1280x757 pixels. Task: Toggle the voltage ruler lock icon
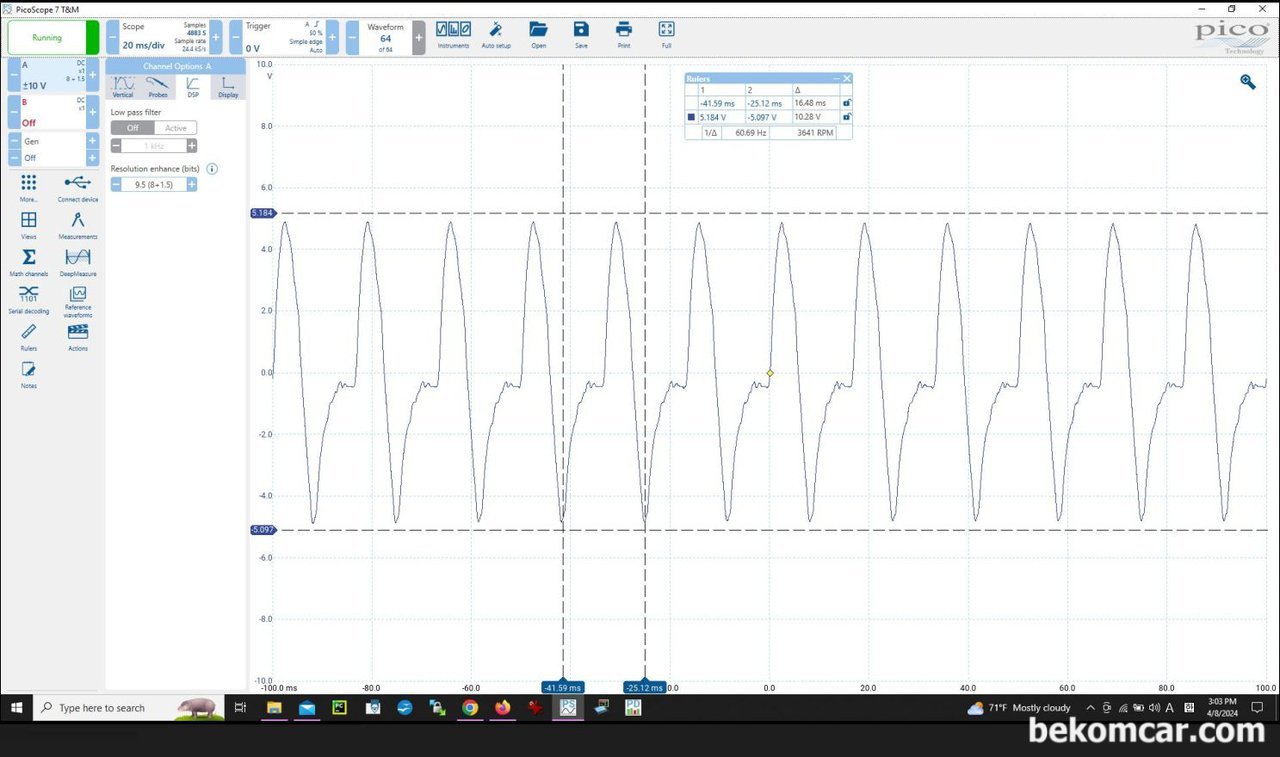click(x=847, y=117)
